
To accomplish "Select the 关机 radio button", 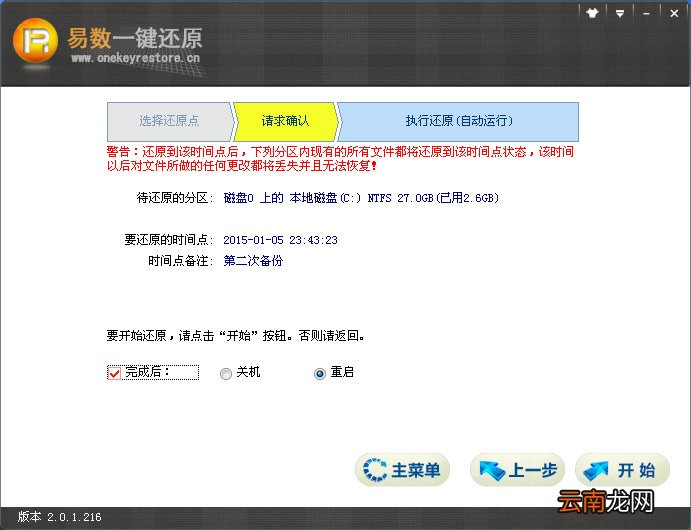I will (226, 374).
